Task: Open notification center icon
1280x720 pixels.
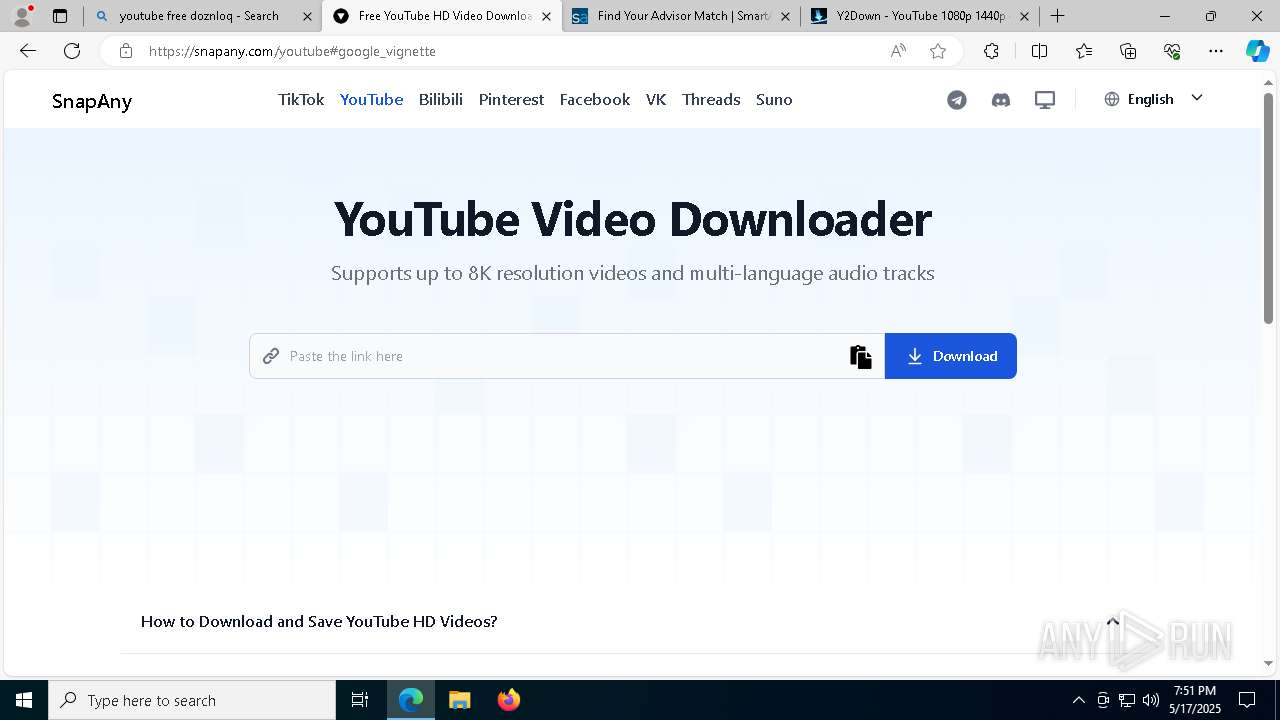Action: coord(1247,700)
